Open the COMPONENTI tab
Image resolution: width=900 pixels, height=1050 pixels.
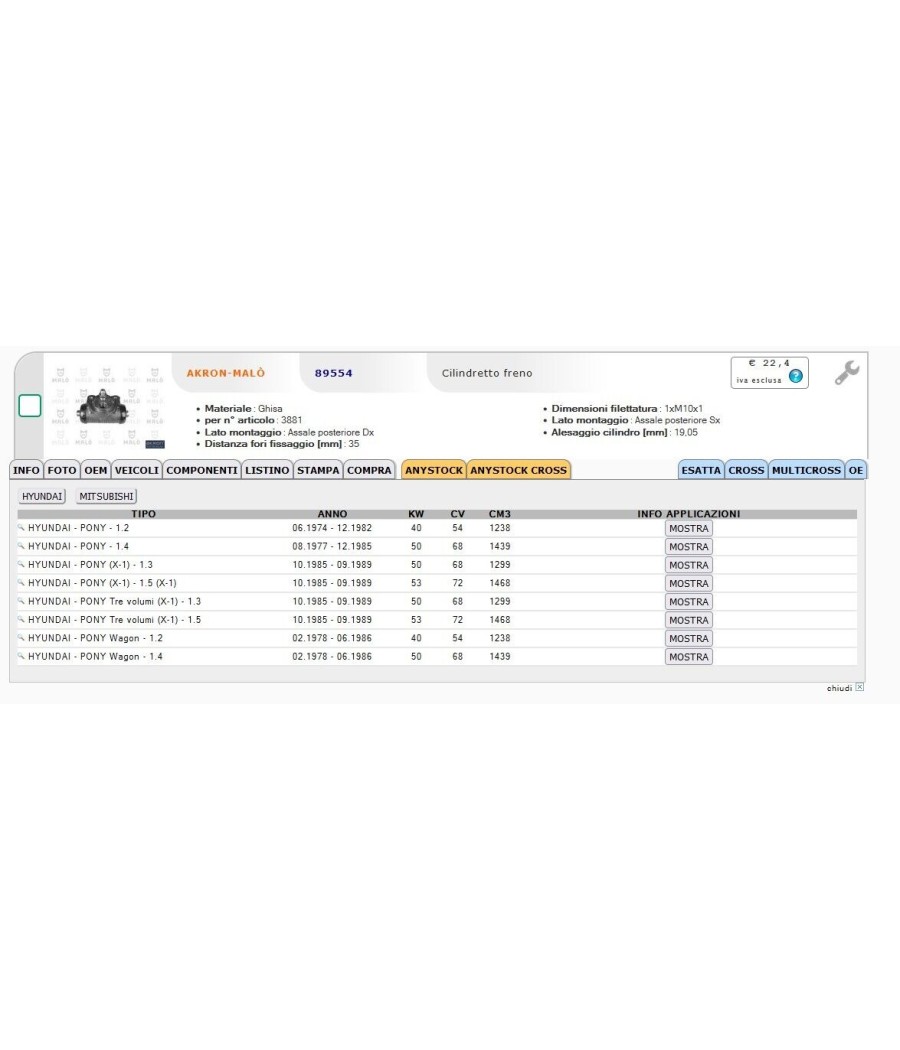pyautogui.click(x=202, y=470)
